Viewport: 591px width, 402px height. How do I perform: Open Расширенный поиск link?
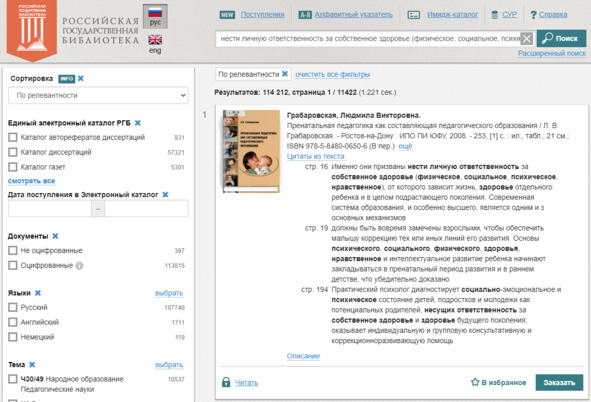click(x=552, y=53)
